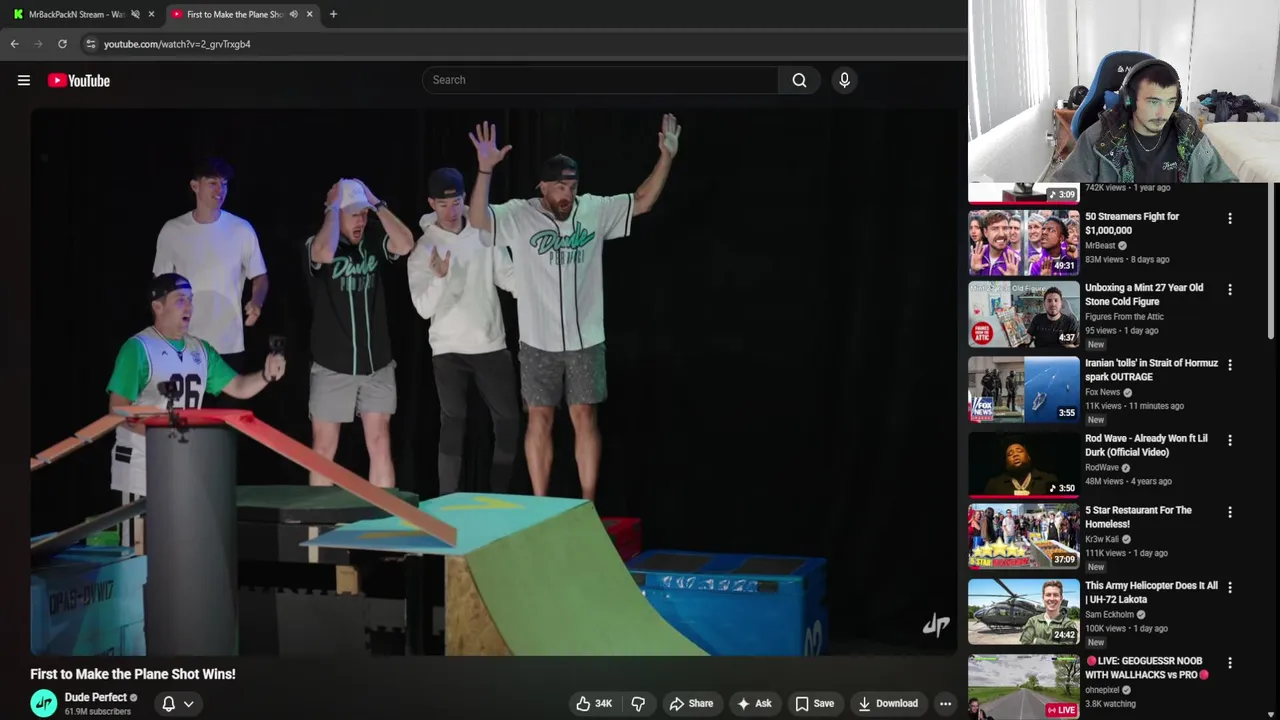Open Fox News Strait of Hormuz thumbnail
The image size is (1280, 720).
pos(1024,390)
